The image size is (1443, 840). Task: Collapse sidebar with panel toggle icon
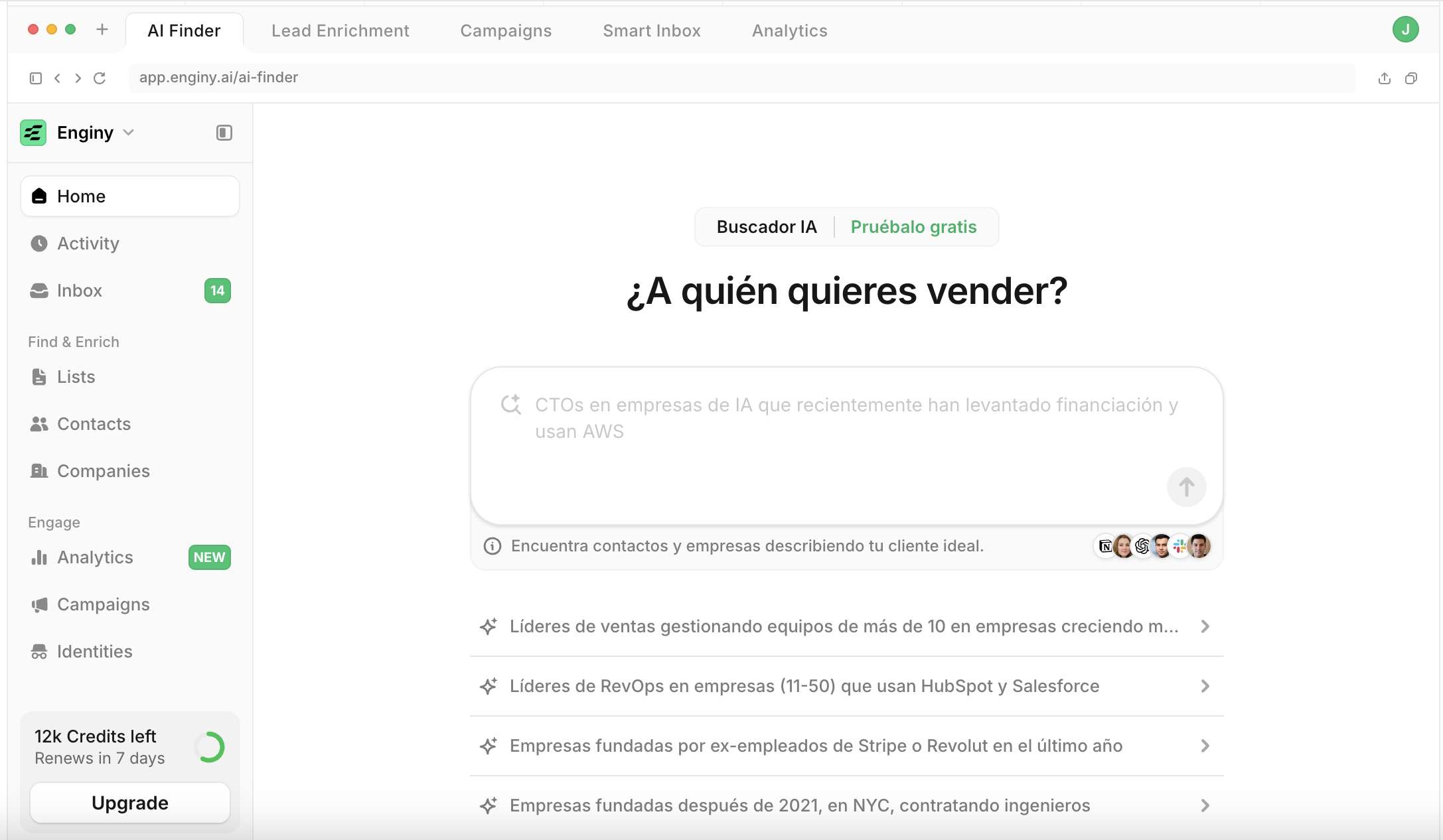224,133
